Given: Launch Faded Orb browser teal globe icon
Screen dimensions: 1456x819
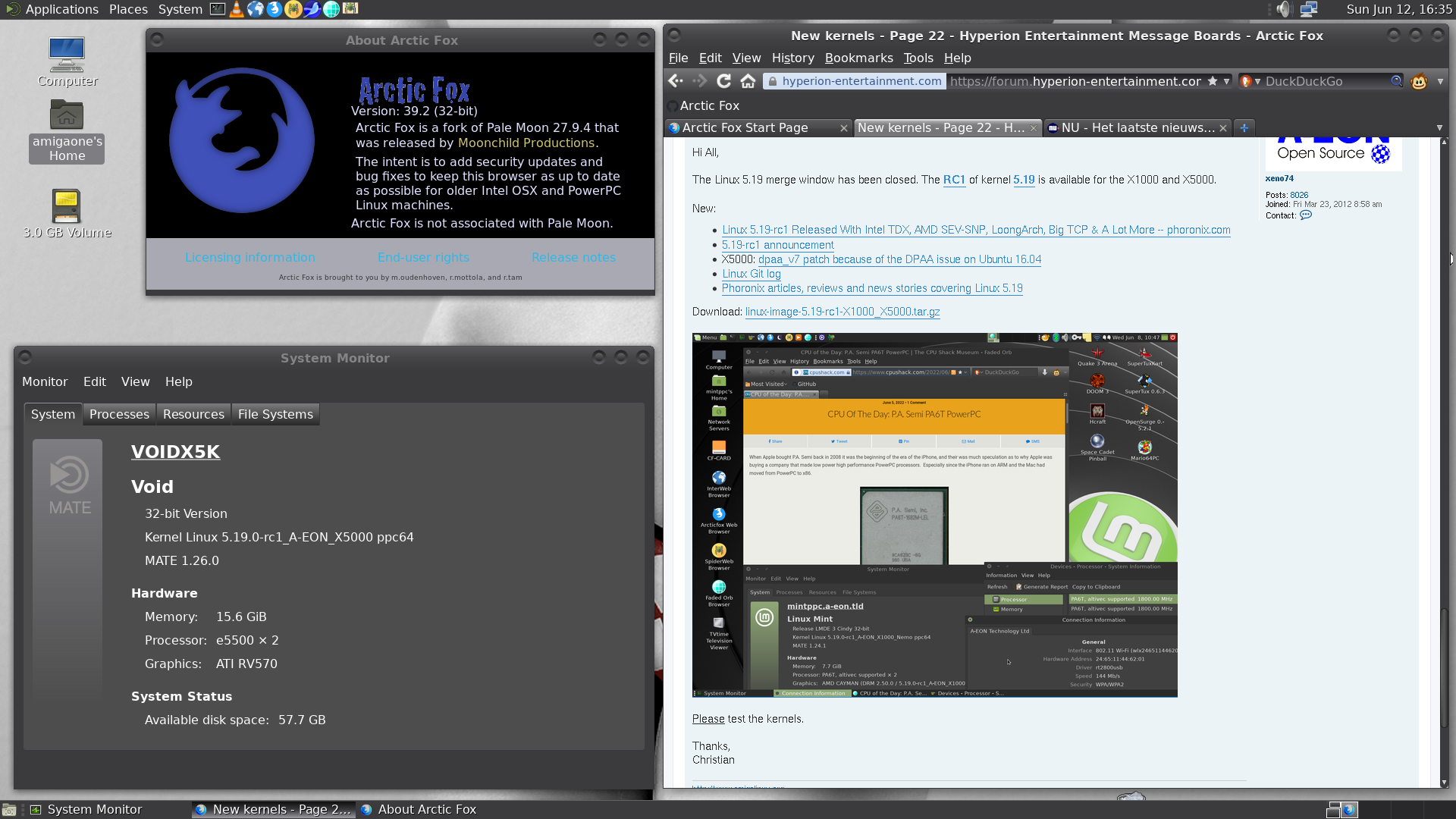Looking at the screenshot, I should click(331, 9).
